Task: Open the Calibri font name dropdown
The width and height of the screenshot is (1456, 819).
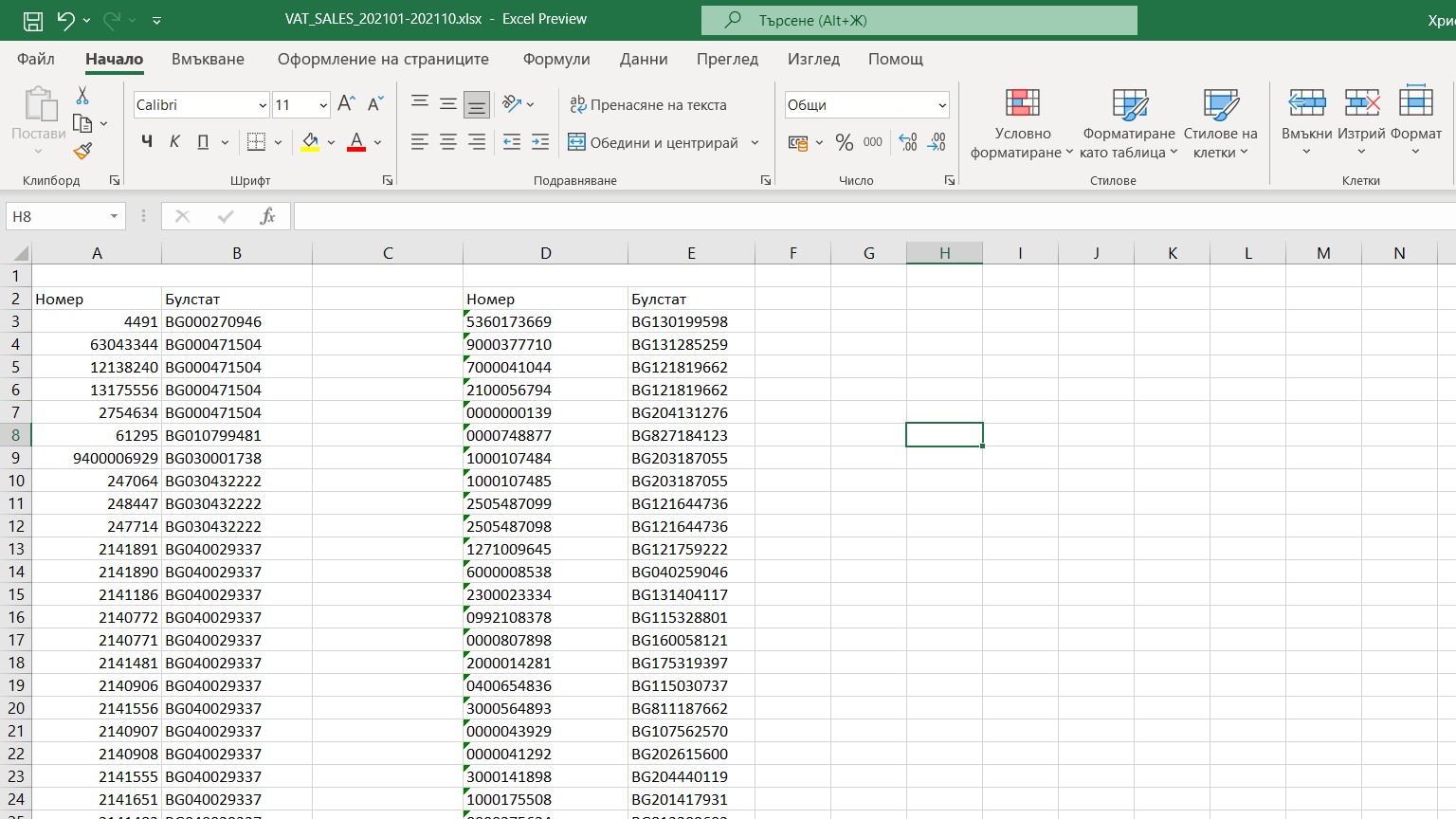Action: (x=263, y=105)
